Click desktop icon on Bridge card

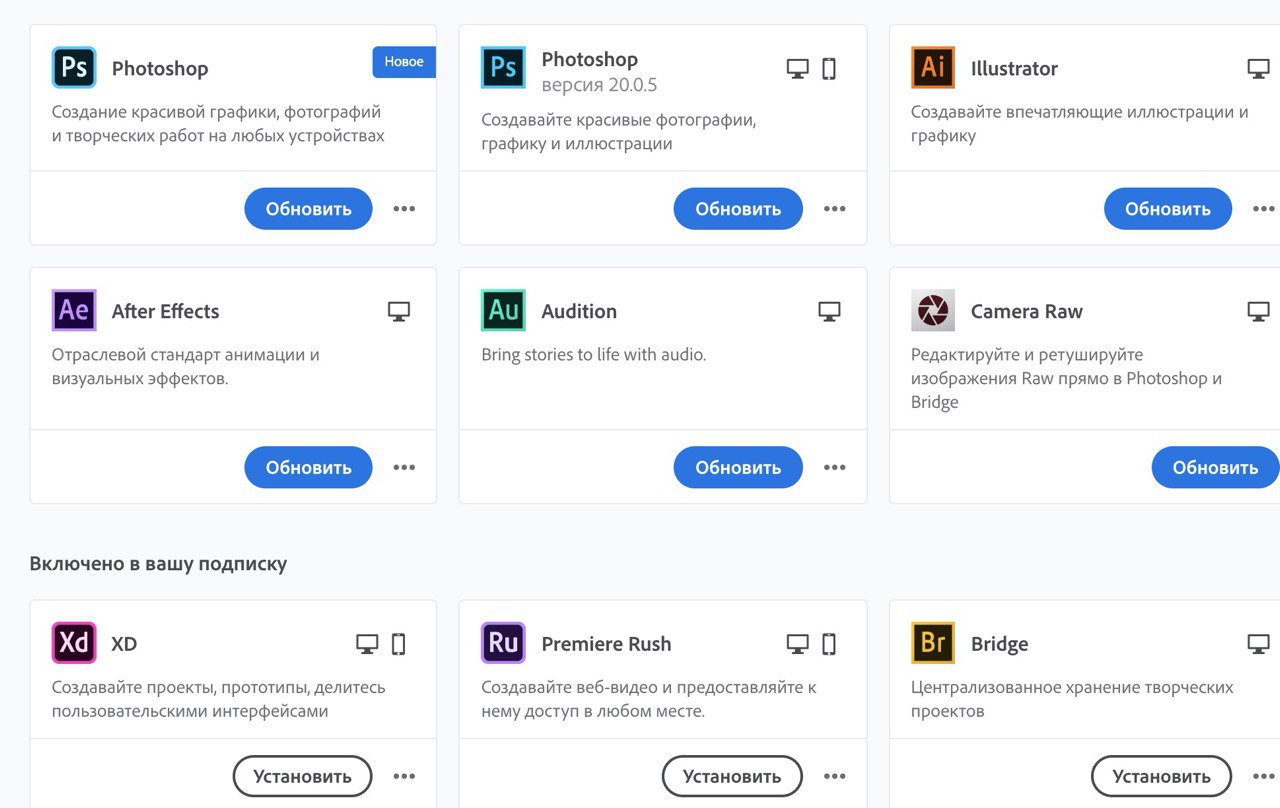click(x=1258, y=644)
